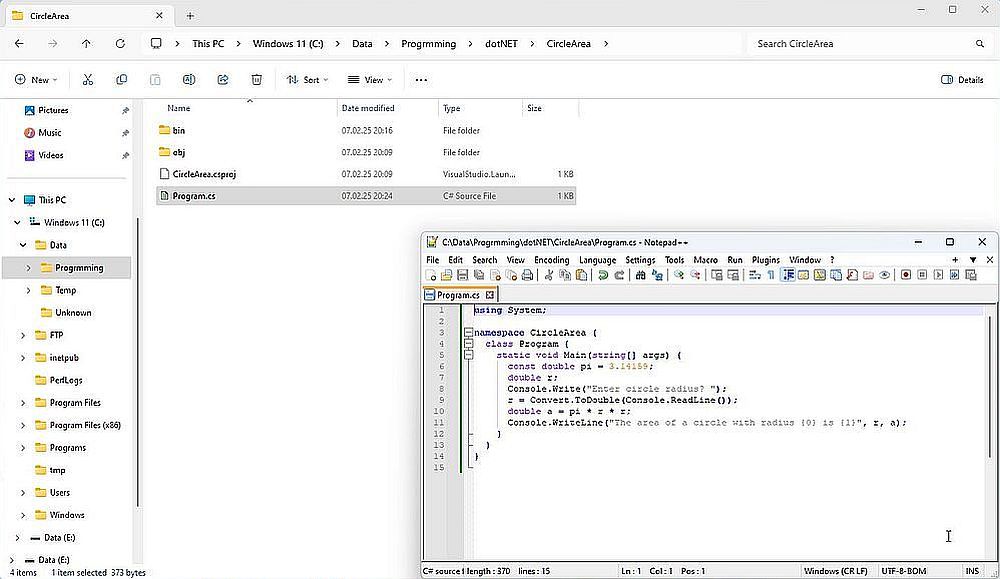Open Notepad++ Language menu
The height and width of the screenshot is (579, 1000).
coord(598,260)
